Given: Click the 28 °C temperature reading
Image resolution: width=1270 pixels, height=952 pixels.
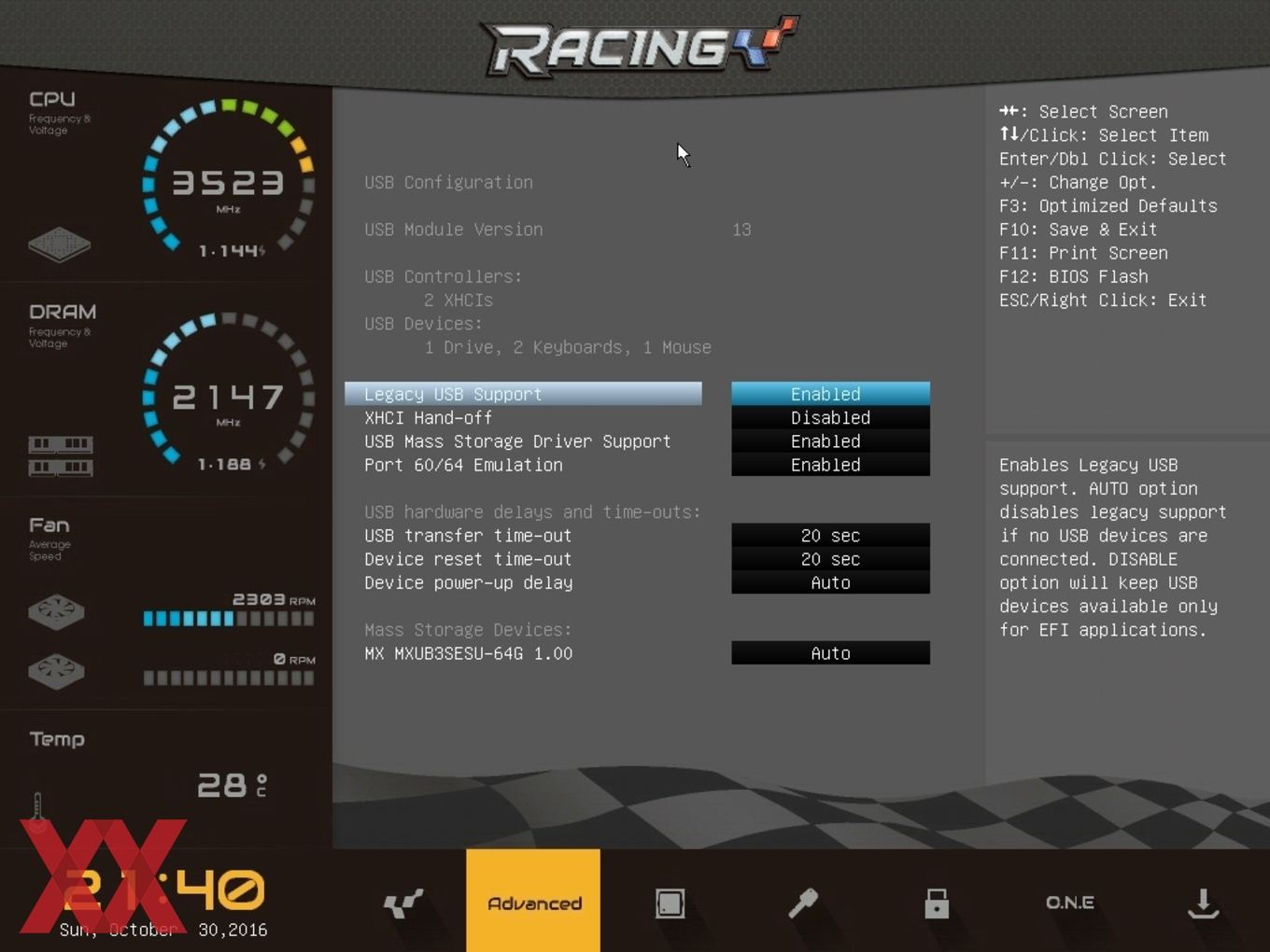Looking at the screenshot, I should pyautogui.click(x=233, y=785).
